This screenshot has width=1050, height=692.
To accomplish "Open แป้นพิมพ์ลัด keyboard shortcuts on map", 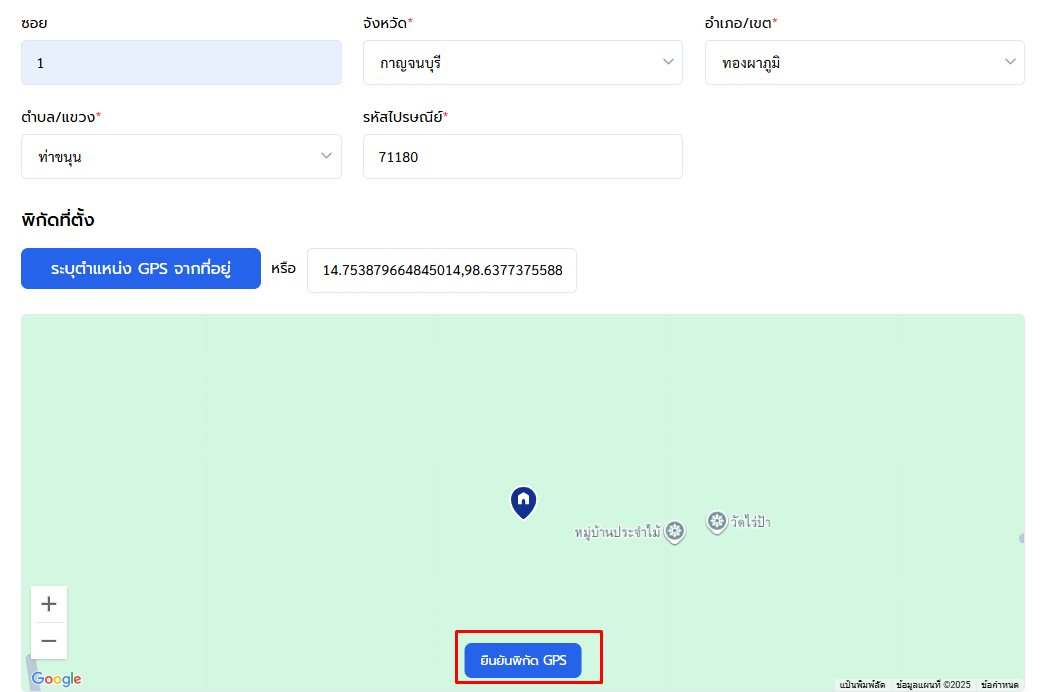I will click(x=862, y=685).
